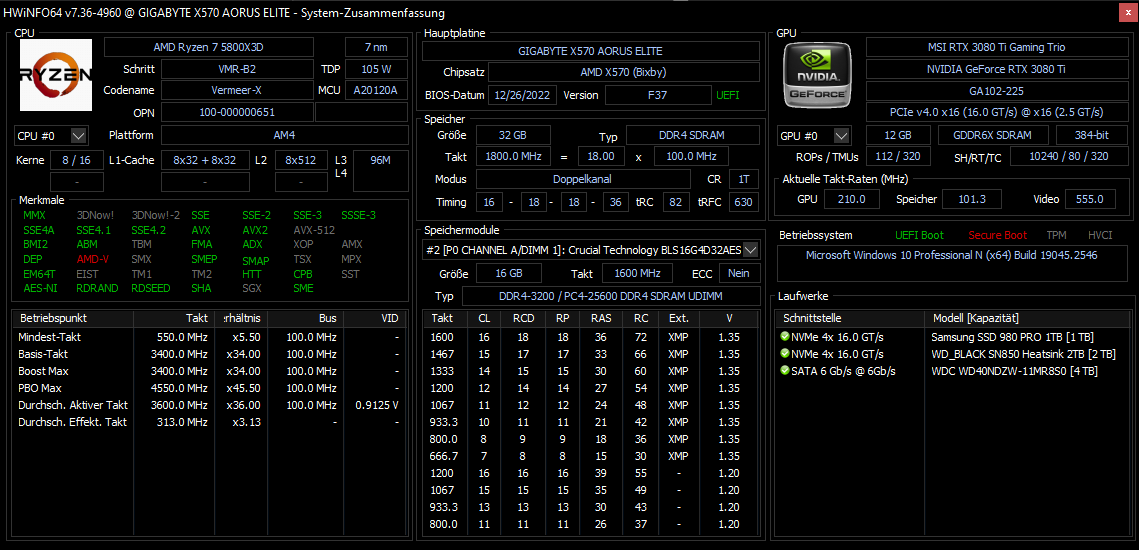Click the 0.9125 V VID value
This screenshot has height=550, width=1139.
click(377, 405)
